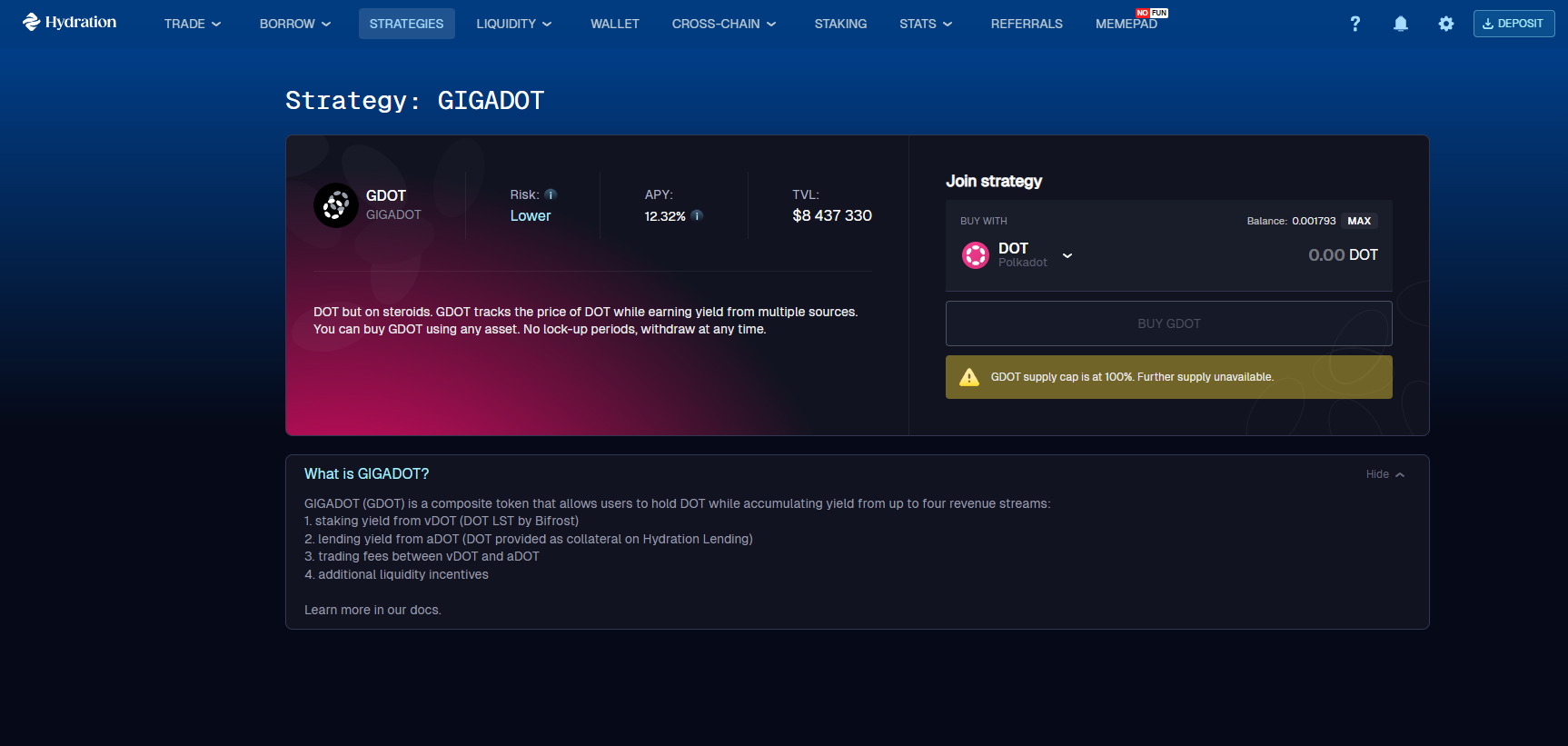This screenshot has height=746, width=1568.
Task: Click the 0.00 DOT amount field
Action: pyautogui.click(x=1343, y=255)
